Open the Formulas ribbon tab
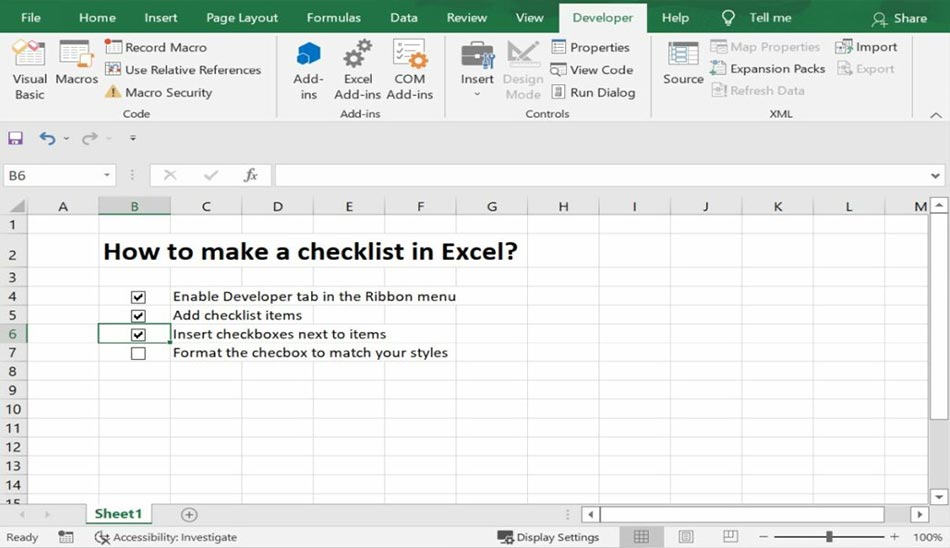Image resolution: width=950 pixels, height=548 pixels. (x=333, y=17)
